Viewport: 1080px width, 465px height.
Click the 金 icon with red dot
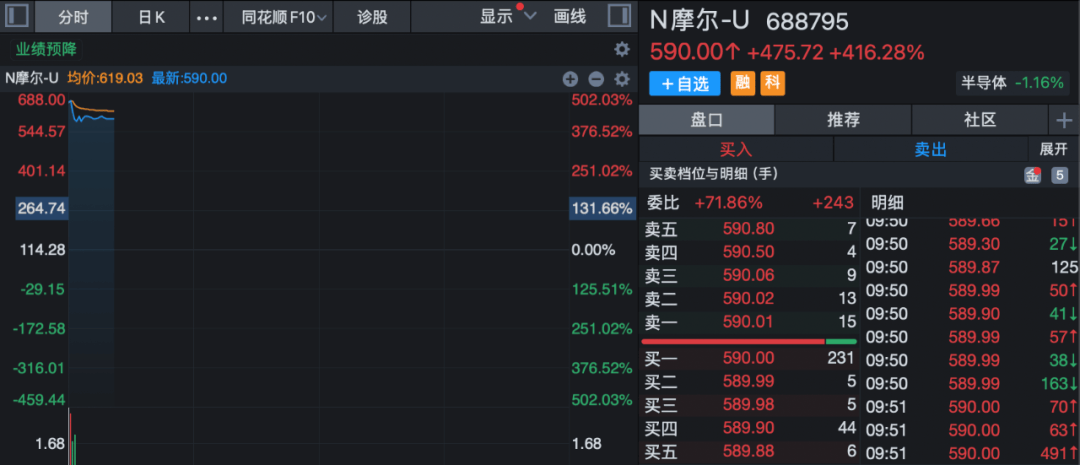1032,176
